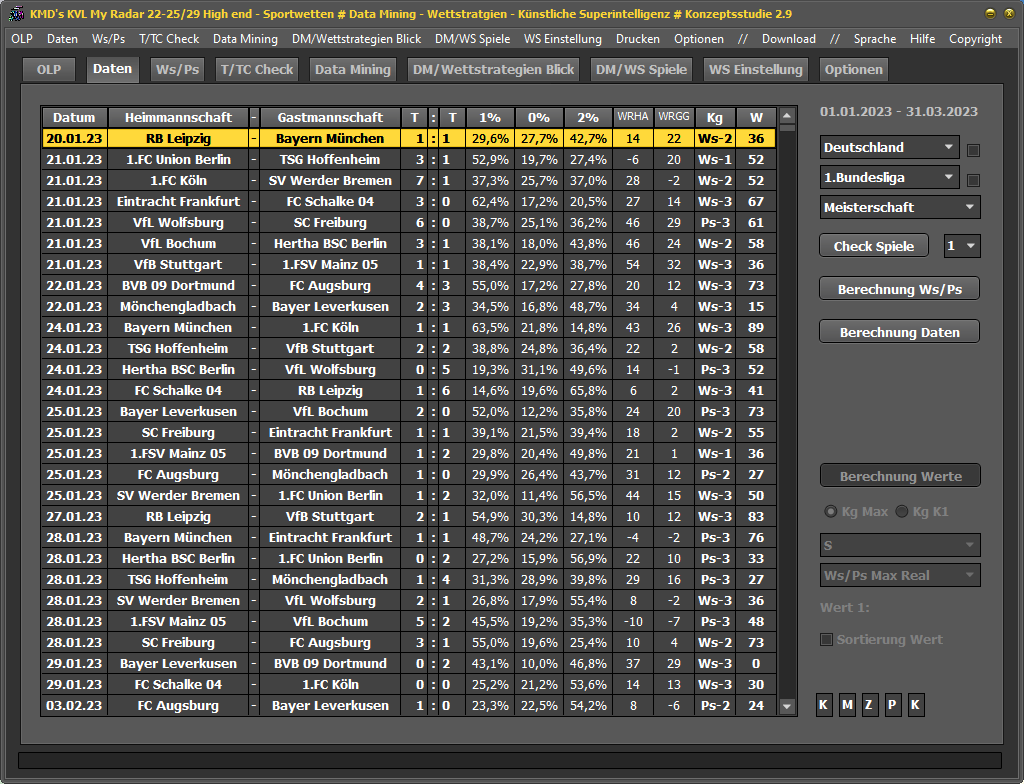Viewport: 1024px width, 784px height.
Task: Click the K button right of P
Action: (916, 705)
